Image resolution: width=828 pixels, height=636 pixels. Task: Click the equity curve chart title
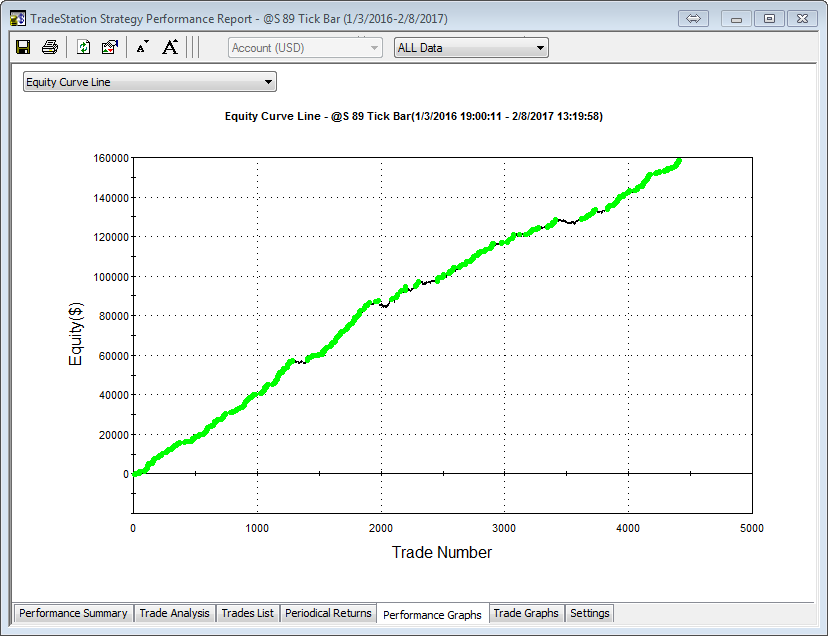tap(413, 116)
